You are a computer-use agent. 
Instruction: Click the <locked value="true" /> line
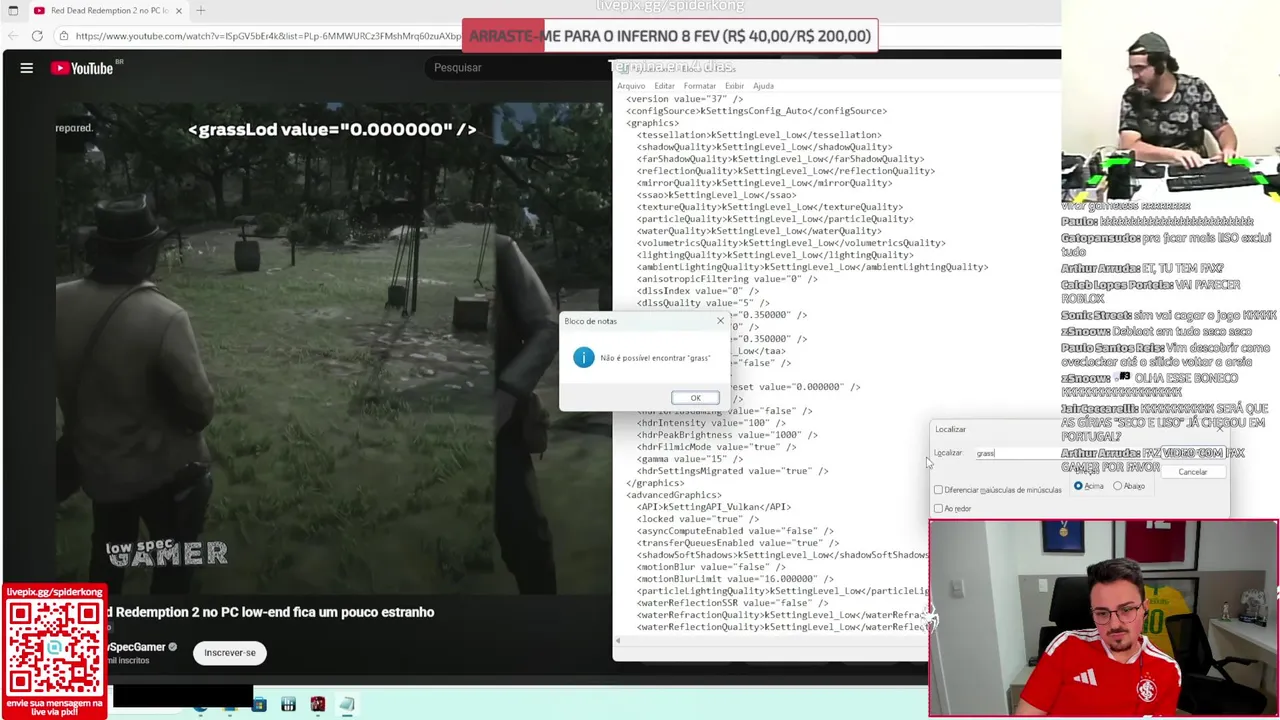point(698,519)
